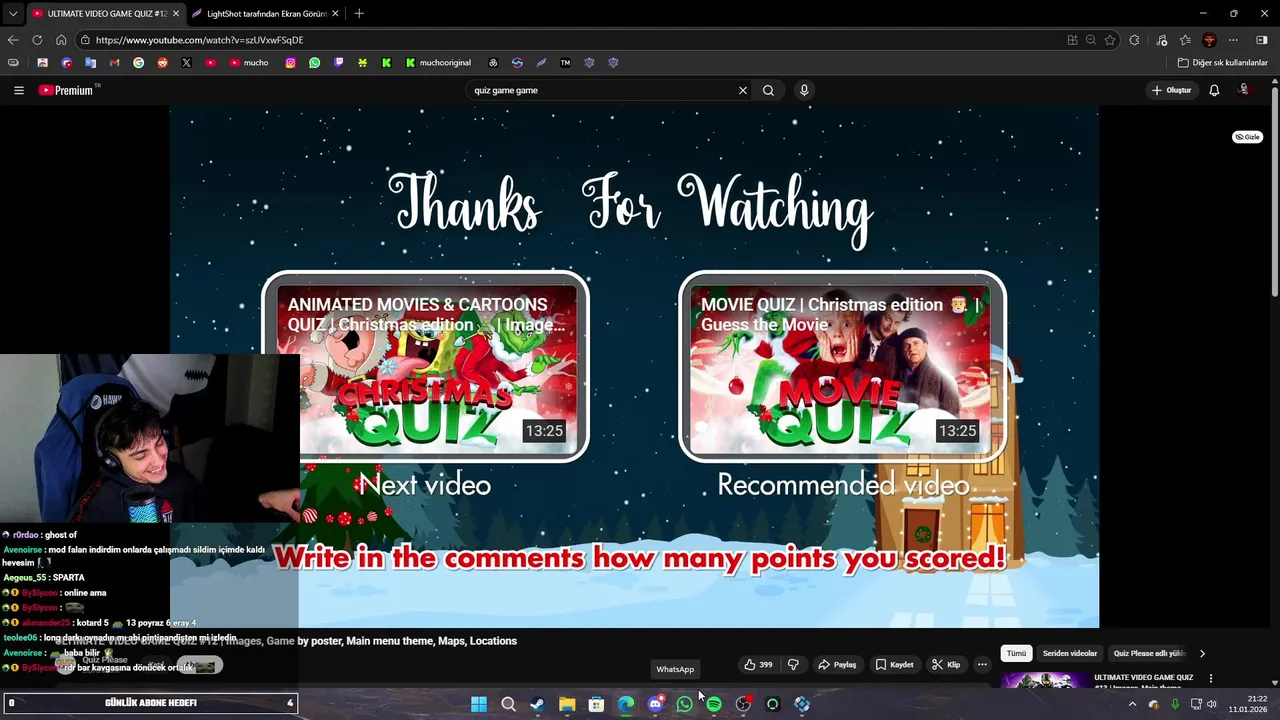Open the TM bookmark
The height and width of the screenshot is (720, 1280).
click(565, 63)
